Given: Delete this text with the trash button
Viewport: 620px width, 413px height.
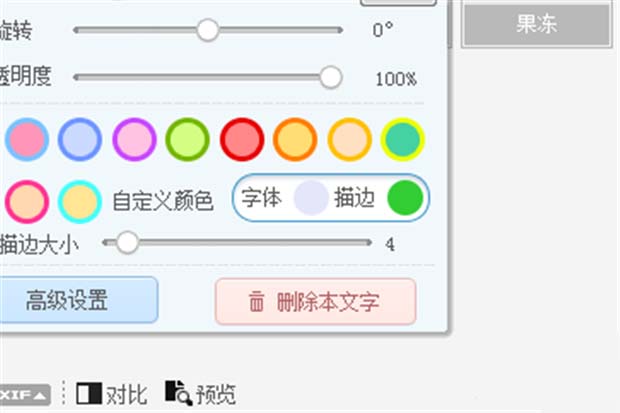Looking at the screenshot, I should pyautogui.click(x=315, y=301).
